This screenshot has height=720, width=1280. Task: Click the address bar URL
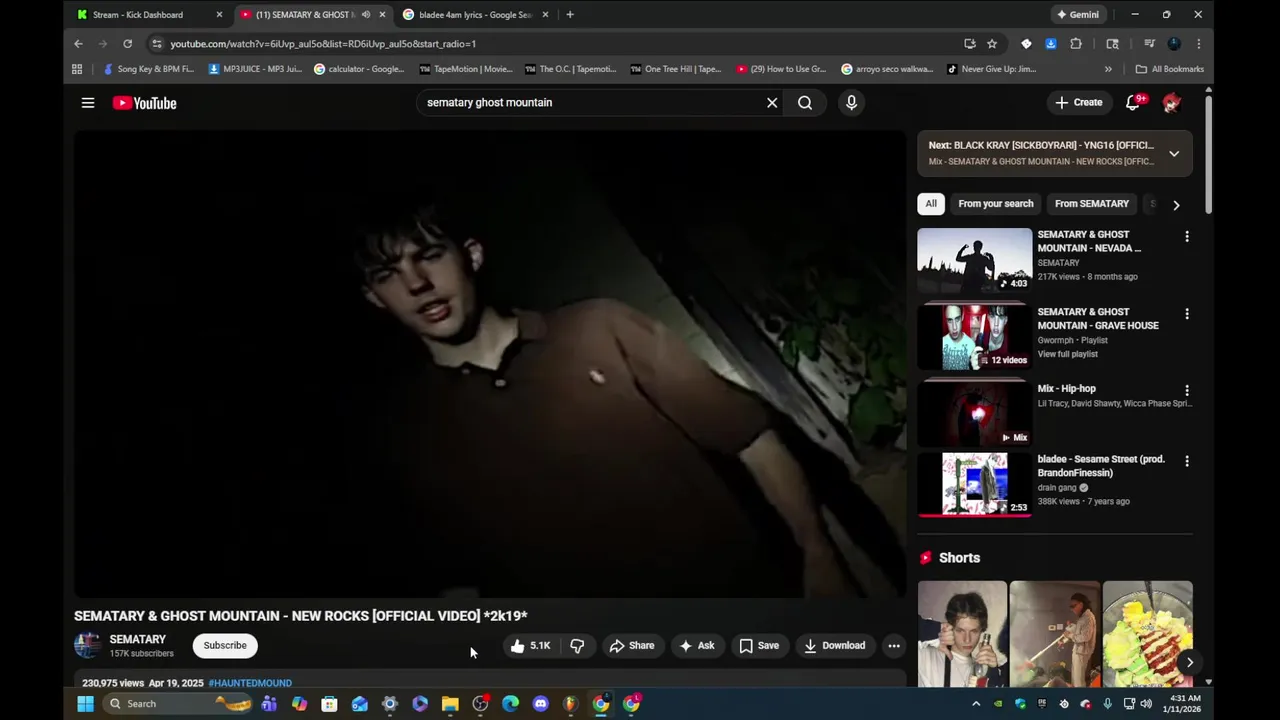coord(323,44)
